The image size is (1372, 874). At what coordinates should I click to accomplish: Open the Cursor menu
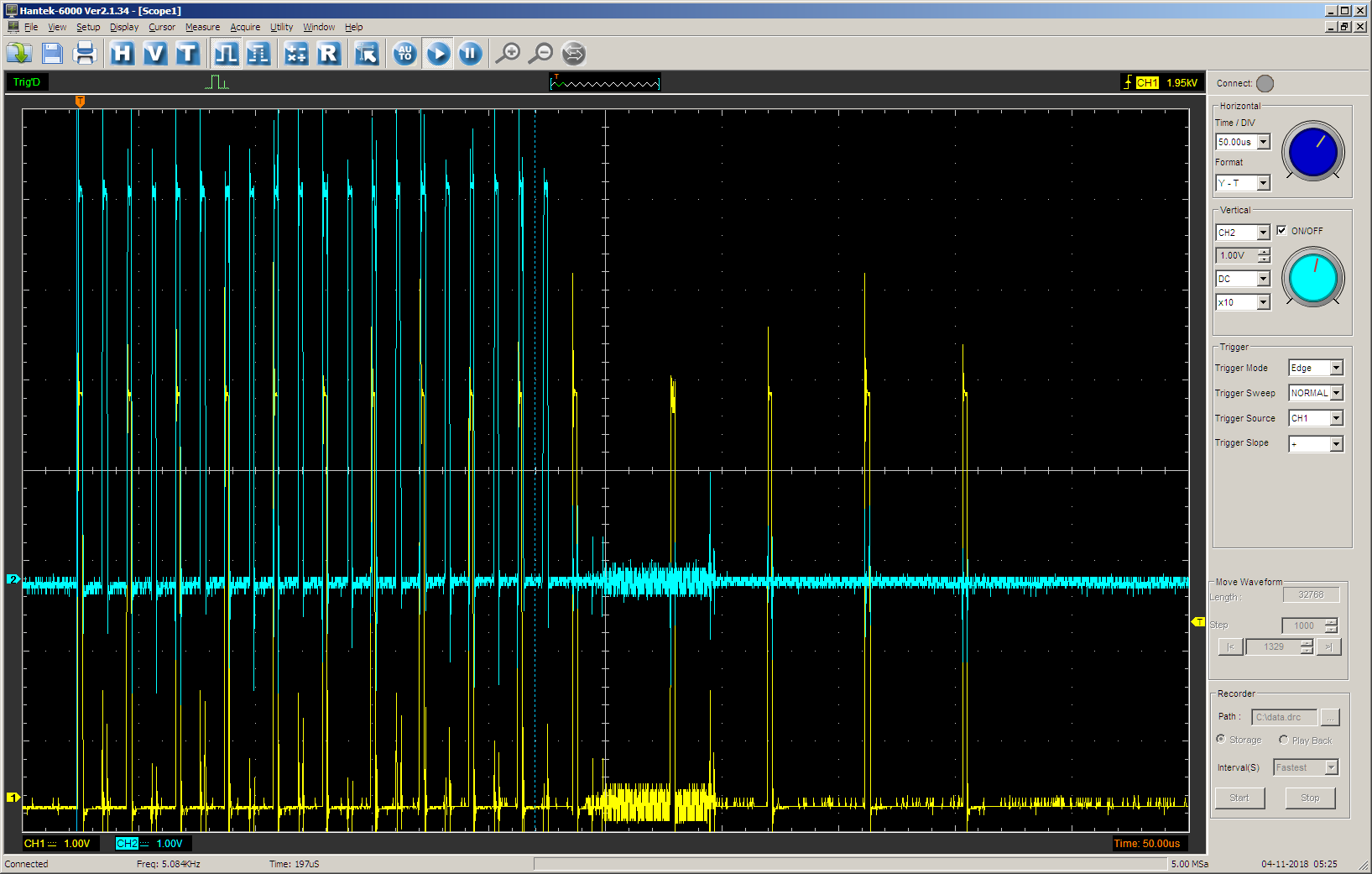coord(162,27)
